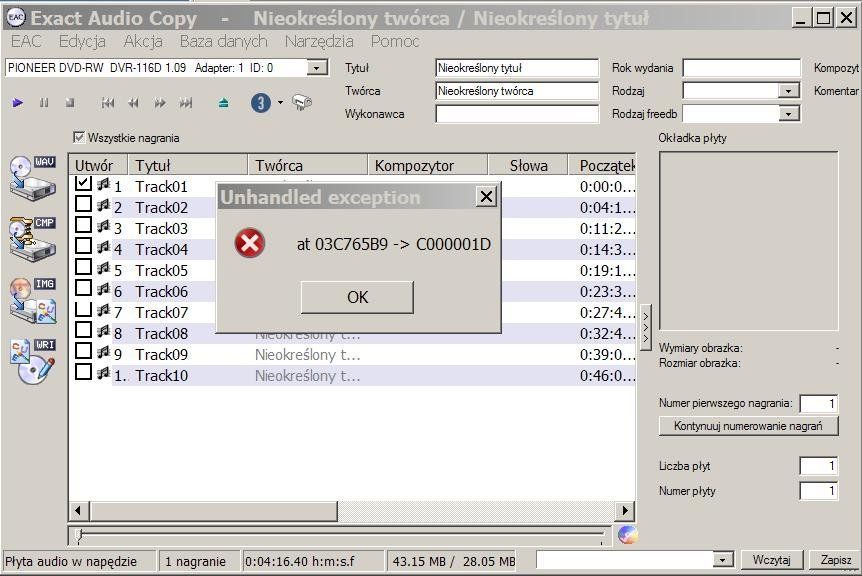Screen dimensions: 862x576
Task: Click the left scroll arrow of track list
Action: point(78,511)
